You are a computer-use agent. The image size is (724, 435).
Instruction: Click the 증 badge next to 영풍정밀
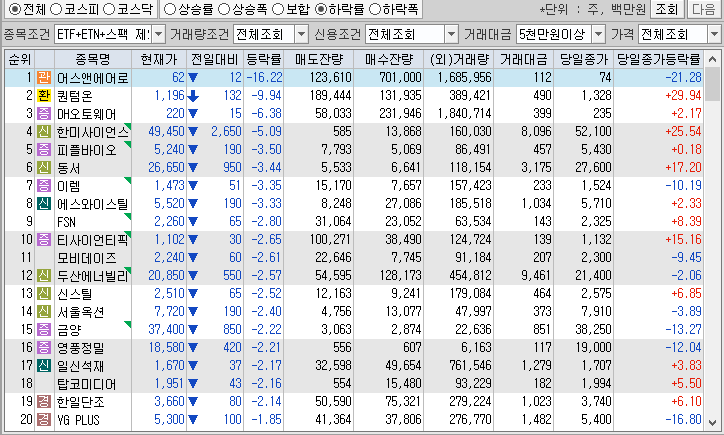click(44, 348)
